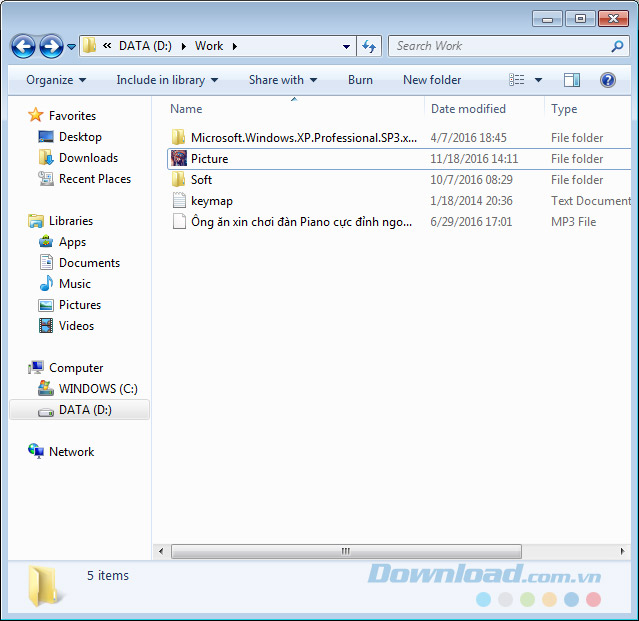Screen dimensions: 639x621
Task: Expand arrow after DATA (D:) in path
Action: (x=184, y=46)
